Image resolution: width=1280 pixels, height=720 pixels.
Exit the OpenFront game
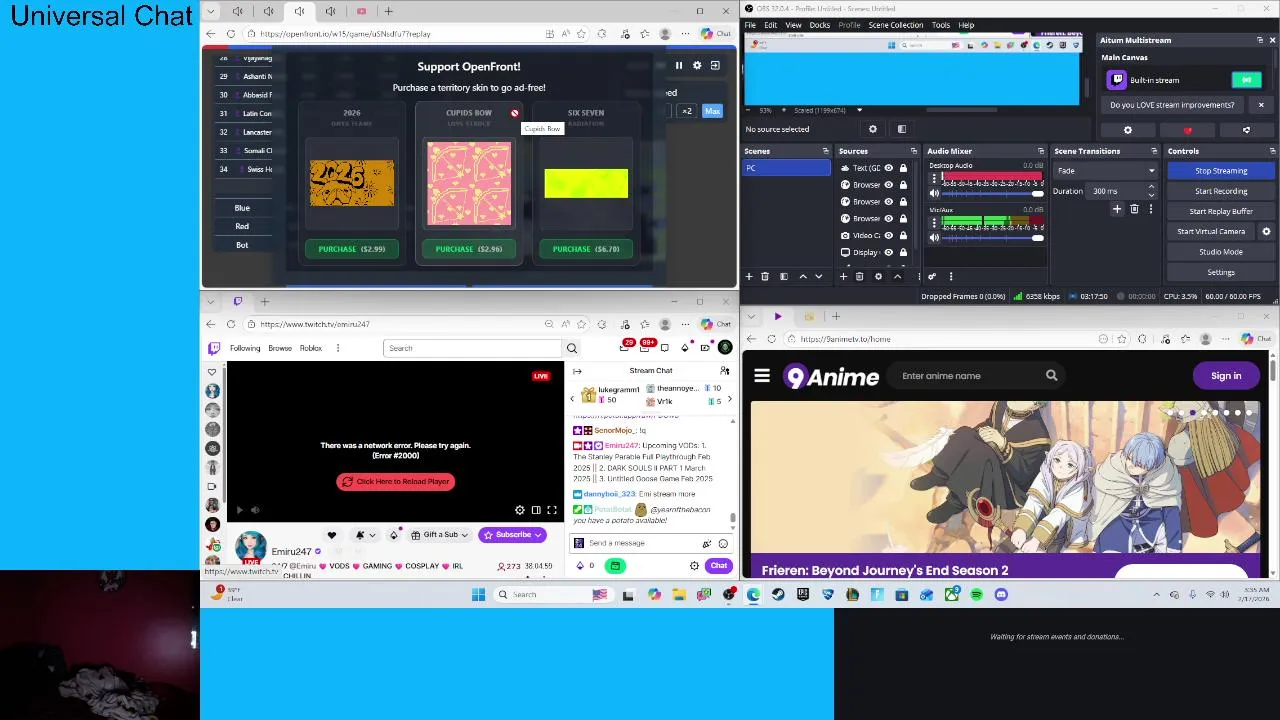click(715, 65)
